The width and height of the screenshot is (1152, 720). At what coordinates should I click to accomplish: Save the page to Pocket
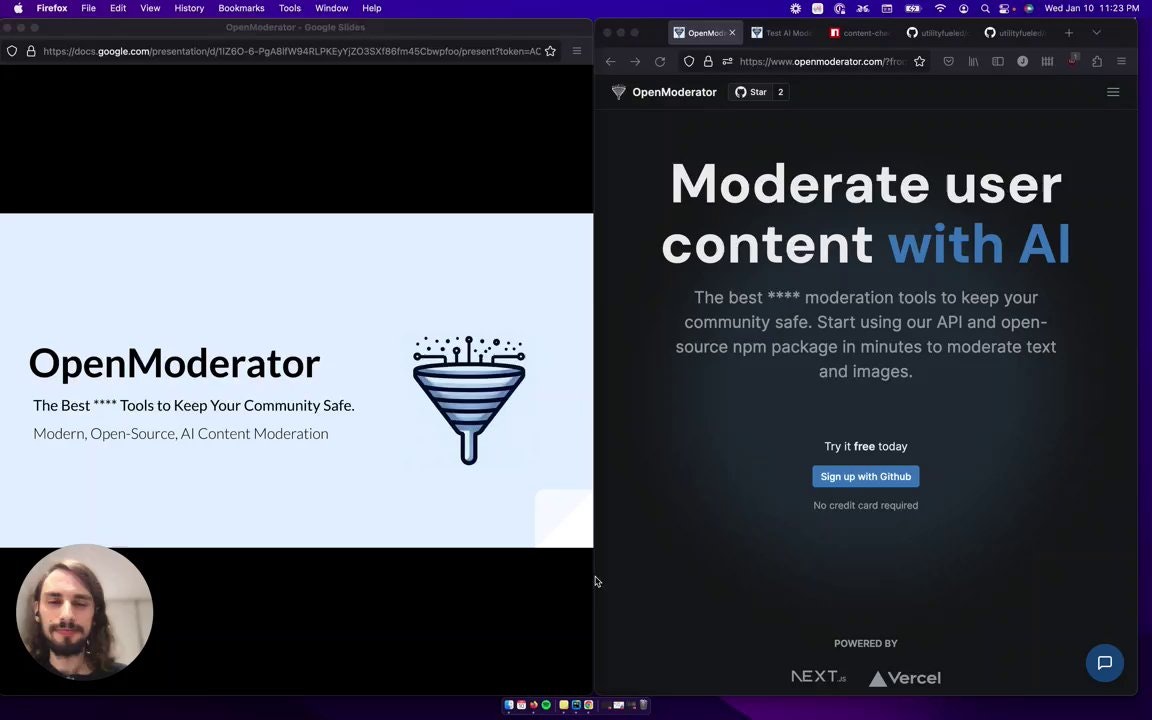(948, 61)
